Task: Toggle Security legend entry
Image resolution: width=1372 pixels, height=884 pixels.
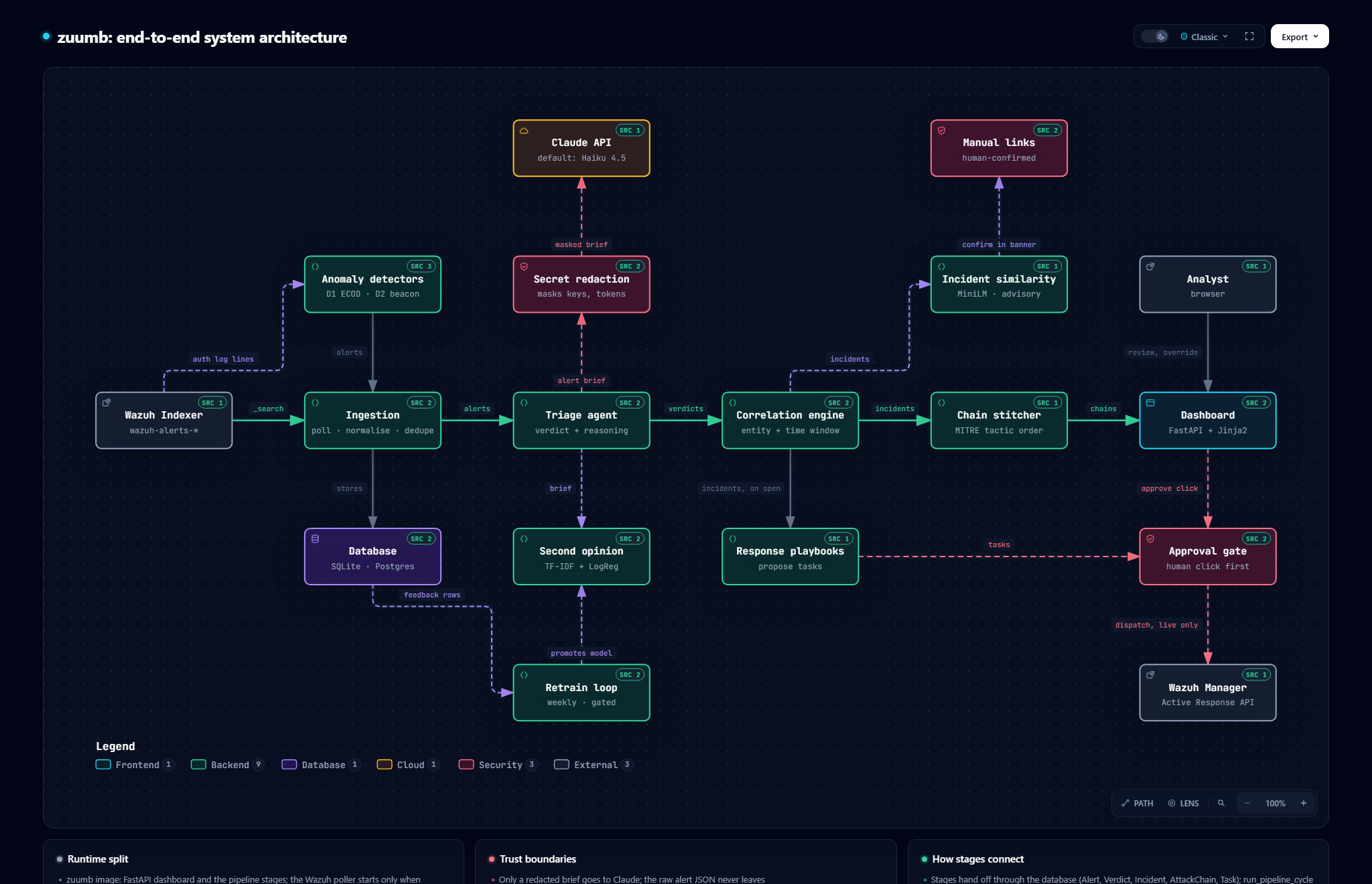Action: pos(498,765)
